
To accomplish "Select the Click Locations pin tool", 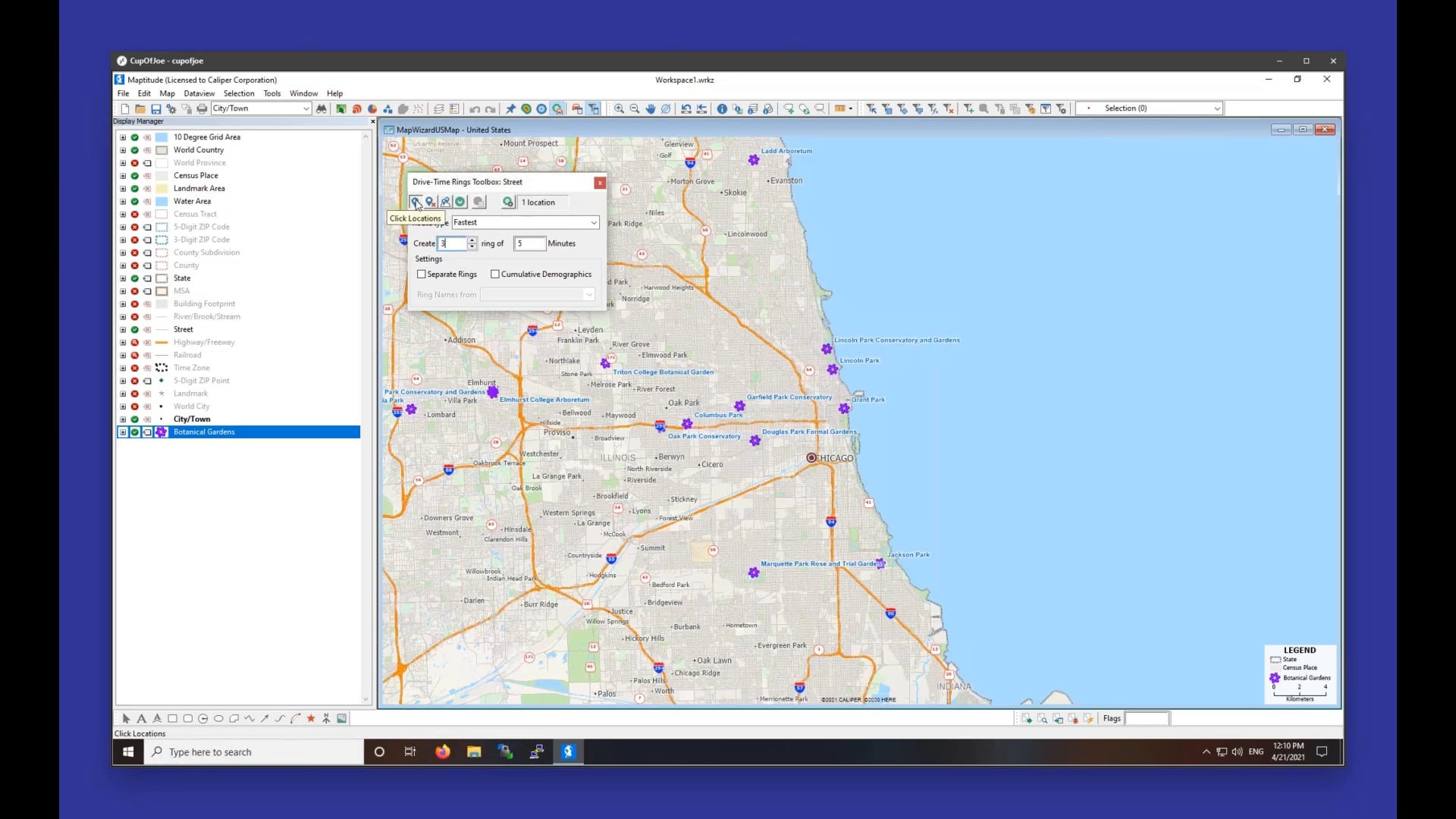I will pyautogui.click(x=417, y=202).
